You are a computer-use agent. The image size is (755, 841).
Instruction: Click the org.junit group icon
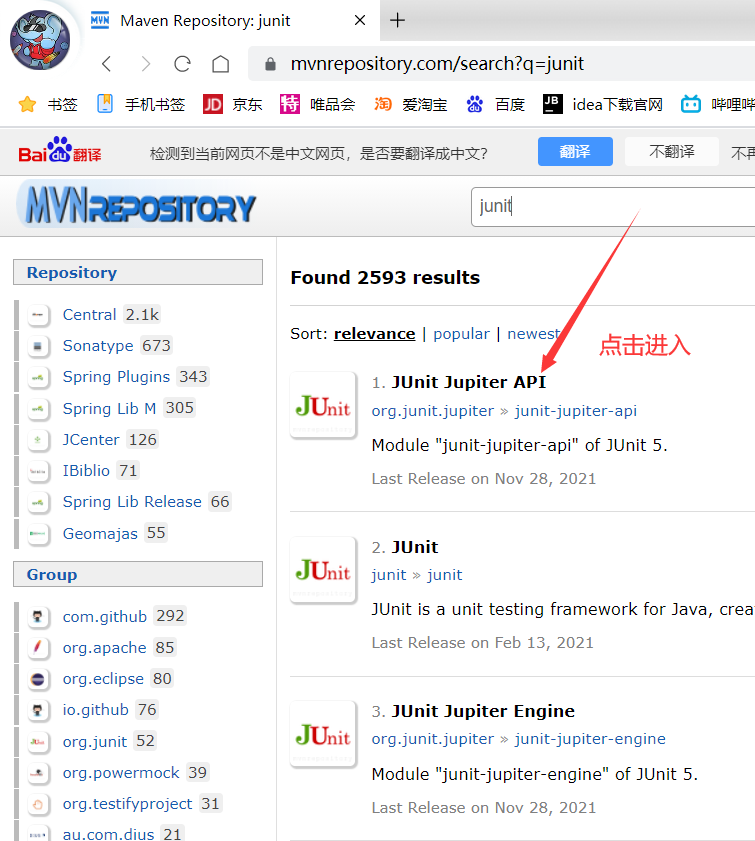pyautogui.click(x=38, y=742)
